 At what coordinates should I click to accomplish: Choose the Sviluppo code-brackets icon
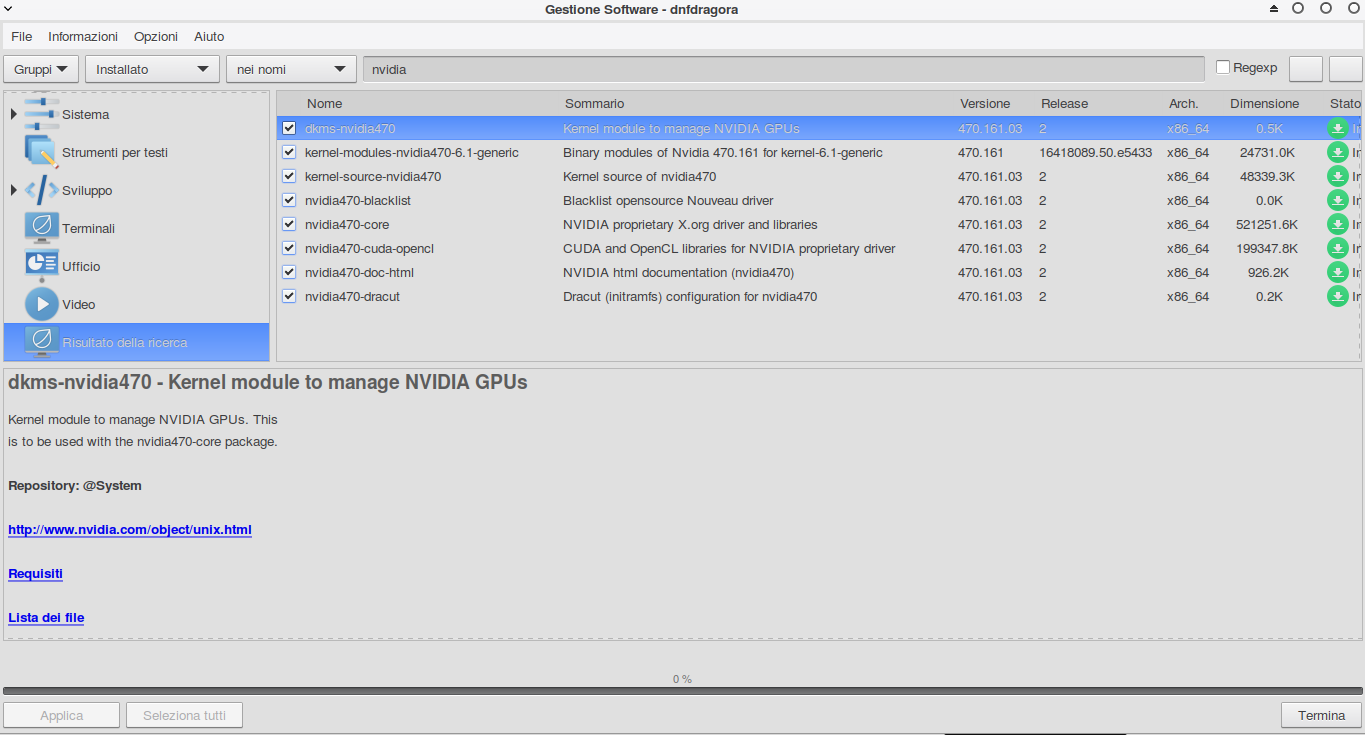click(x=41, y=190)
